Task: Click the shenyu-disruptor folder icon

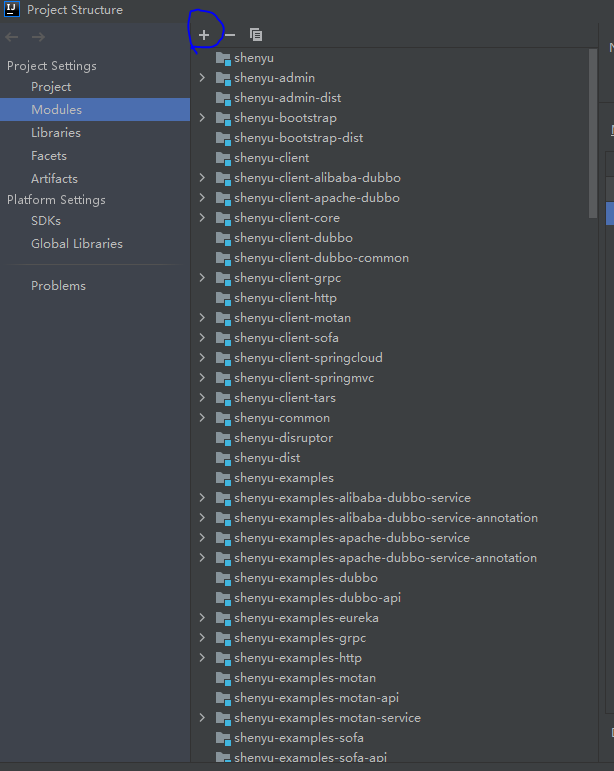Action: [x=223, y=438]
